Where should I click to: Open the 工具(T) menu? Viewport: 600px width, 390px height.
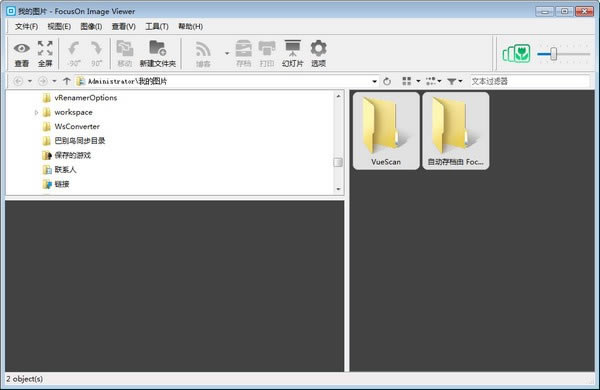point(157,26)
